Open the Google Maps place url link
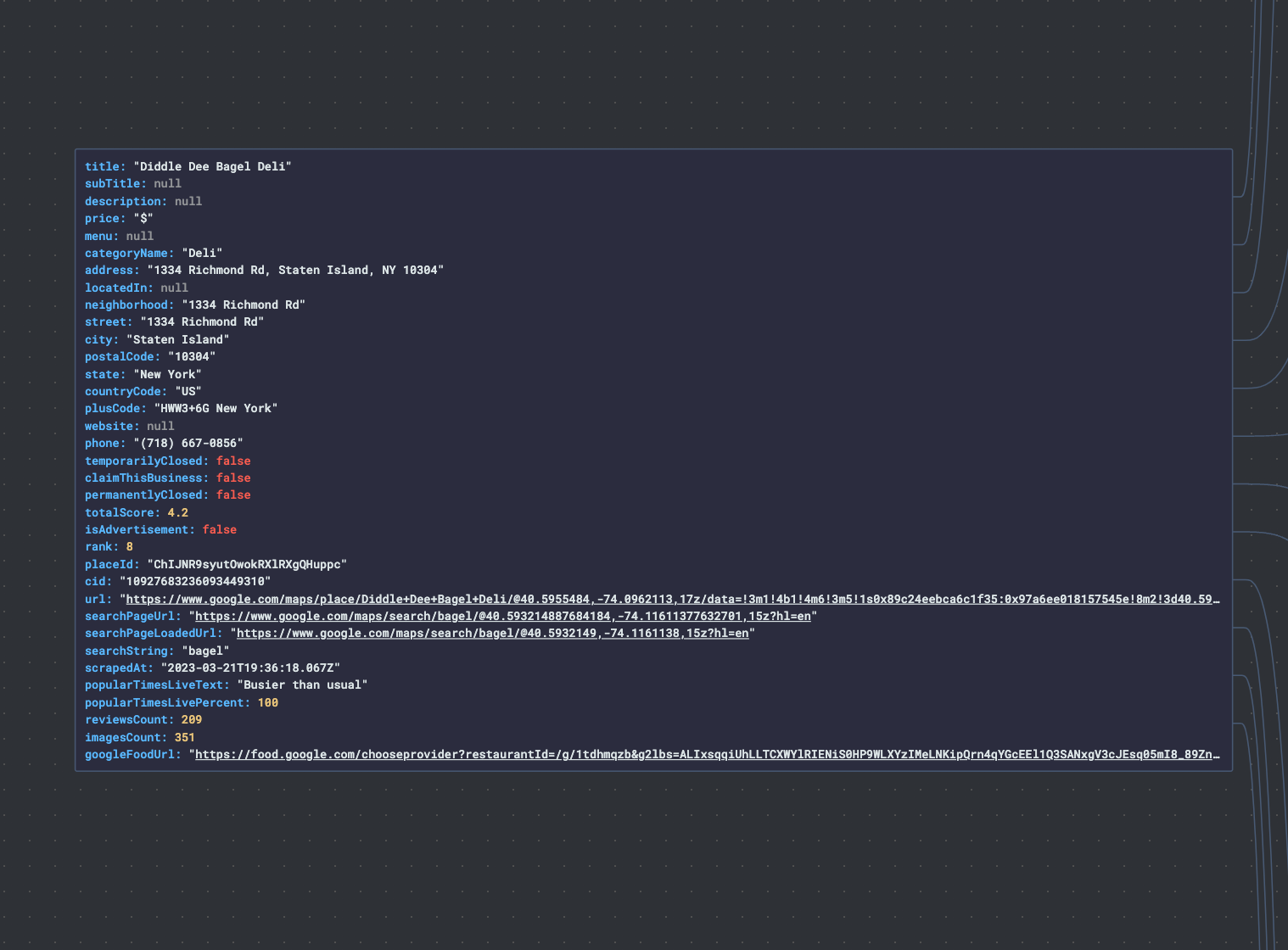1288x950 pixels. pos(673,599)
